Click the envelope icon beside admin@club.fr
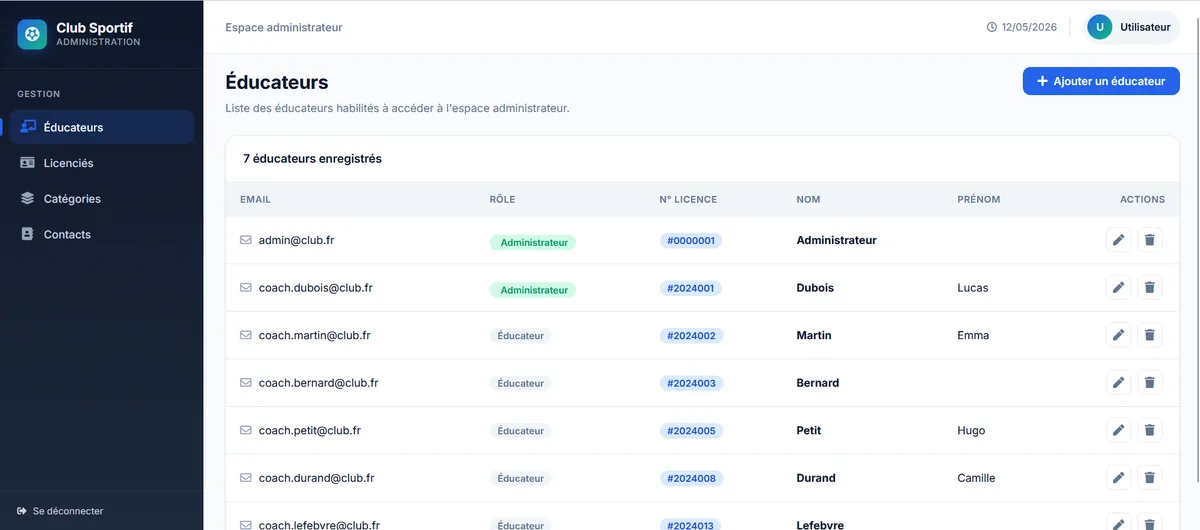This screenshot has width=1200, height=530. [x=246, y=240]
